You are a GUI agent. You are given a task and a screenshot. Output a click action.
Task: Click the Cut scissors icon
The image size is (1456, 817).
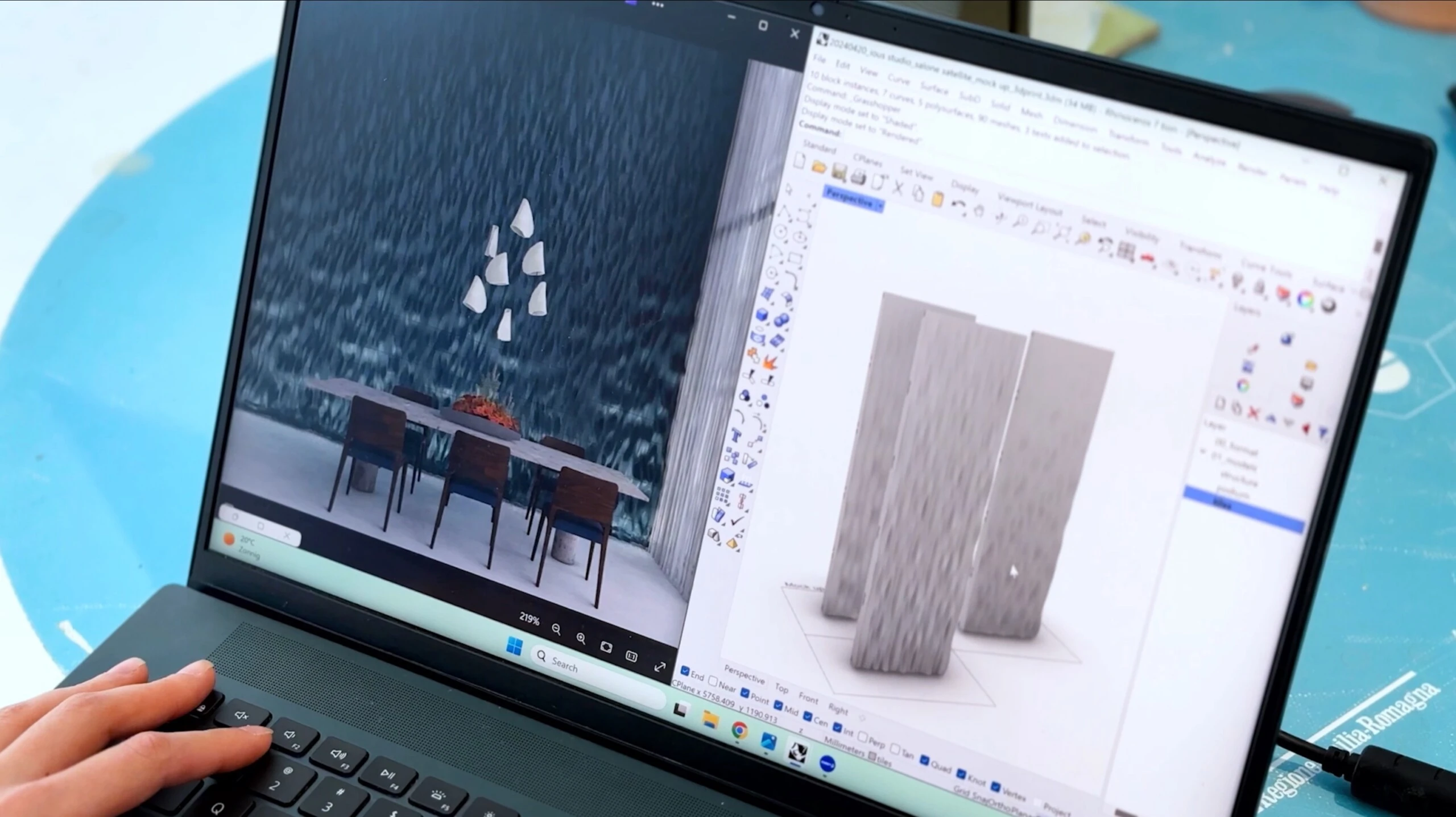898,188
